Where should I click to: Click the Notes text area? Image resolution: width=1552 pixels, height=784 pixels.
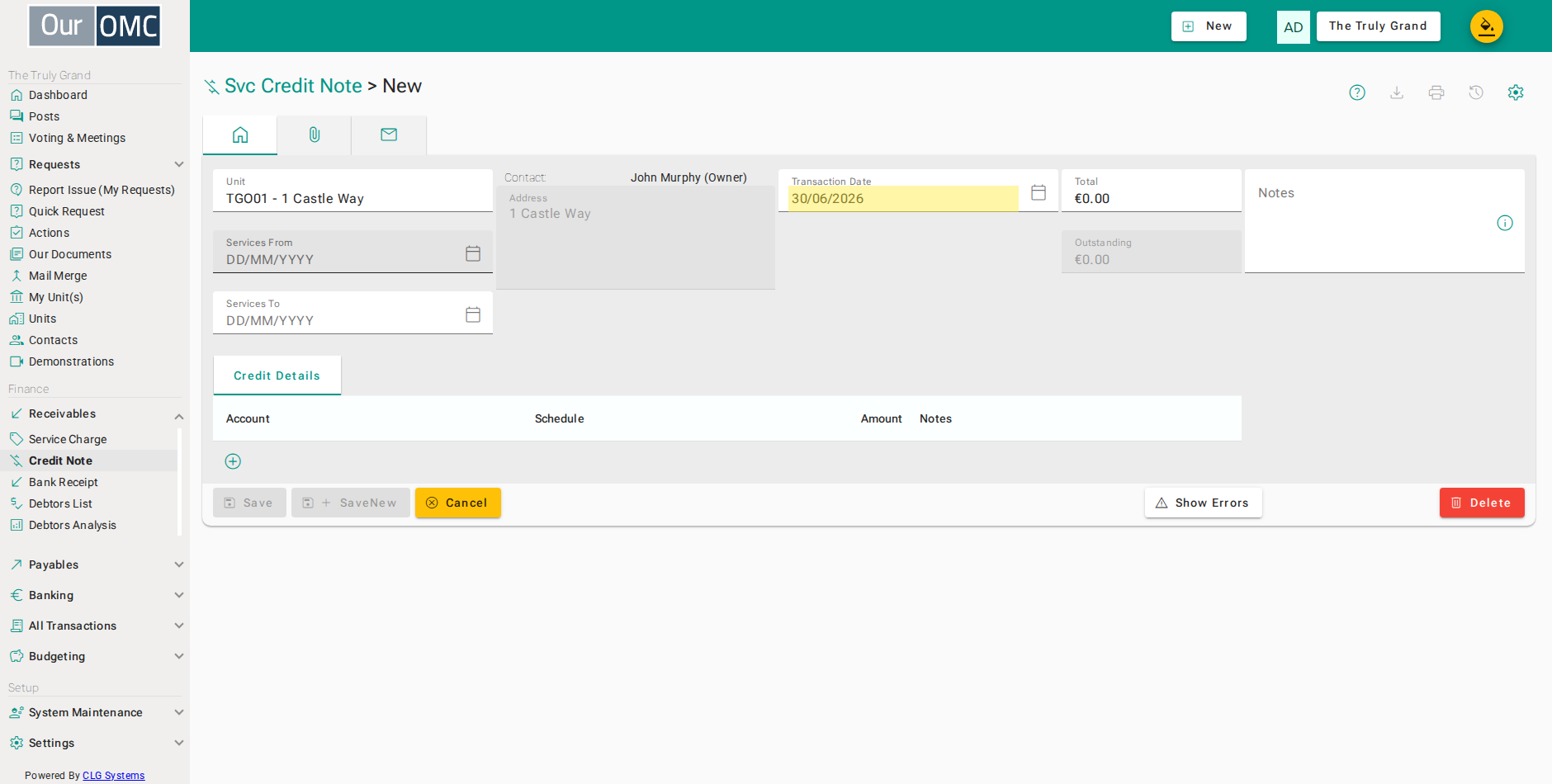point(1384,221)
